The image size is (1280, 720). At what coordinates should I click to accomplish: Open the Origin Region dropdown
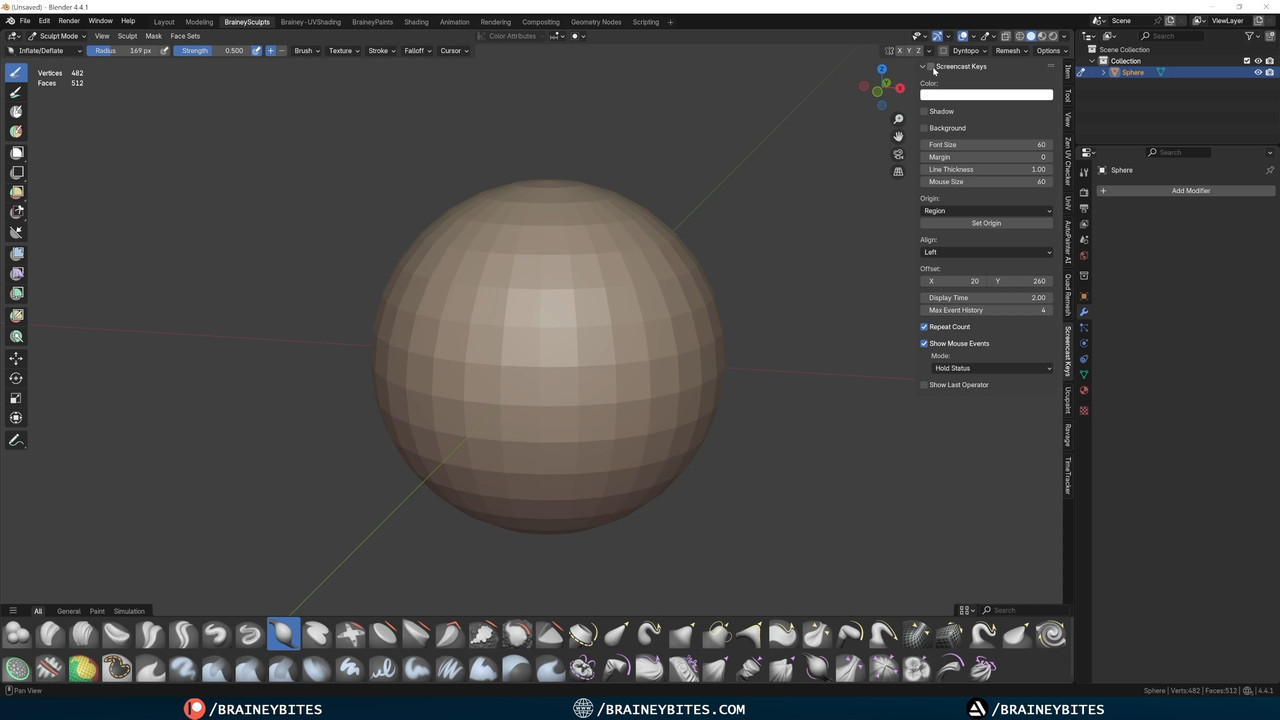pyautogui.click(x=986, y=211)
